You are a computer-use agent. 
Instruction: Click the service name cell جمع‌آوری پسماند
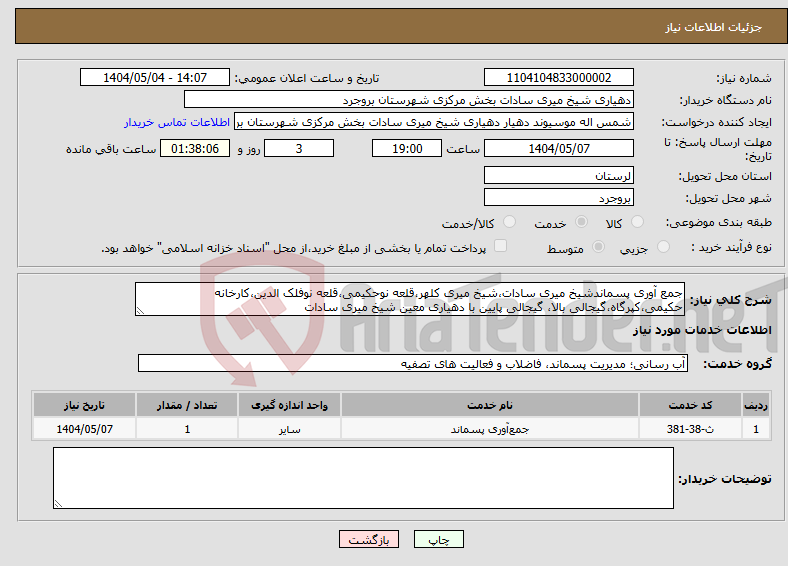click(x=490, y=429)
